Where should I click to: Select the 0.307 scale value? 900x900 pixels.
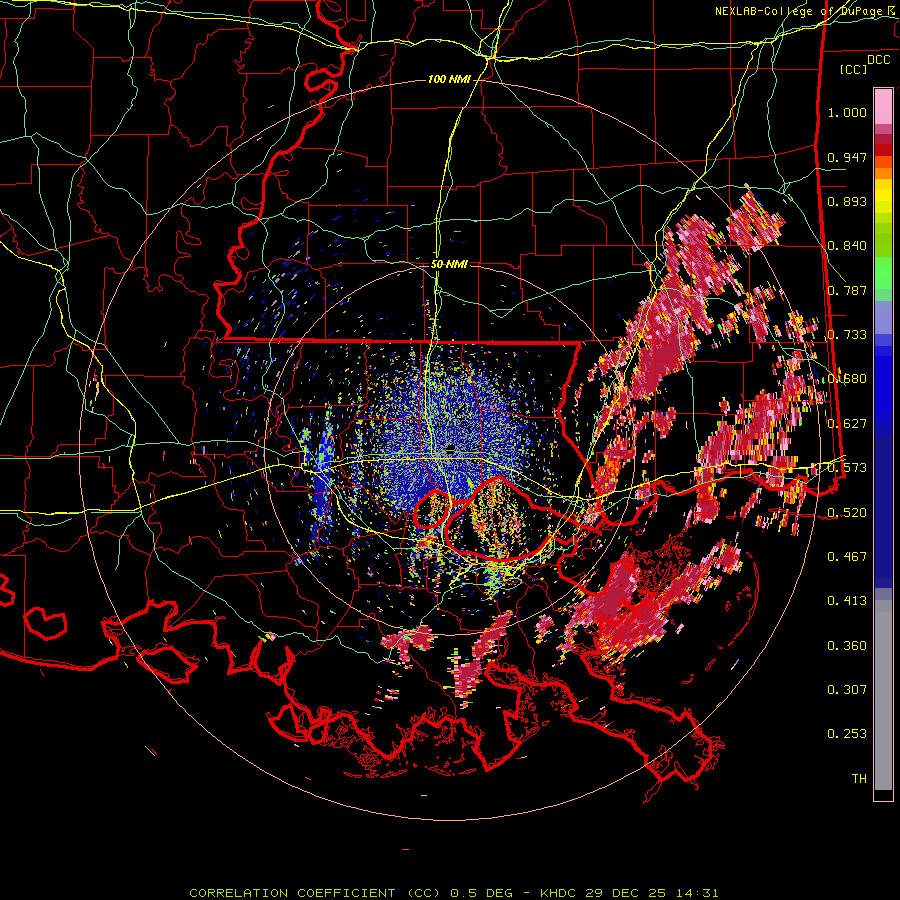[x=847, y=690]
